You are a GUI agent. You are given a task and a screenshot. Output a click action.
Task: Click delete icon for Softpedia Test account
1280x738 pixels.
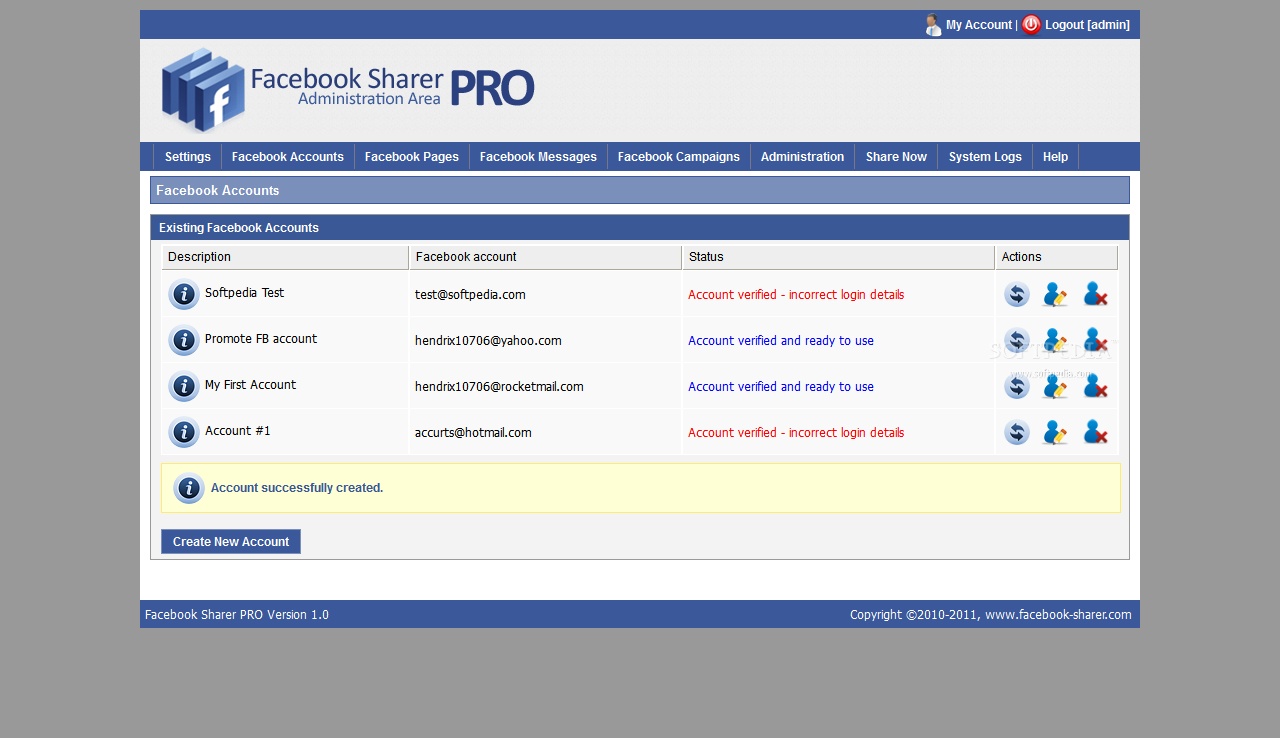tap(1095, 294)
